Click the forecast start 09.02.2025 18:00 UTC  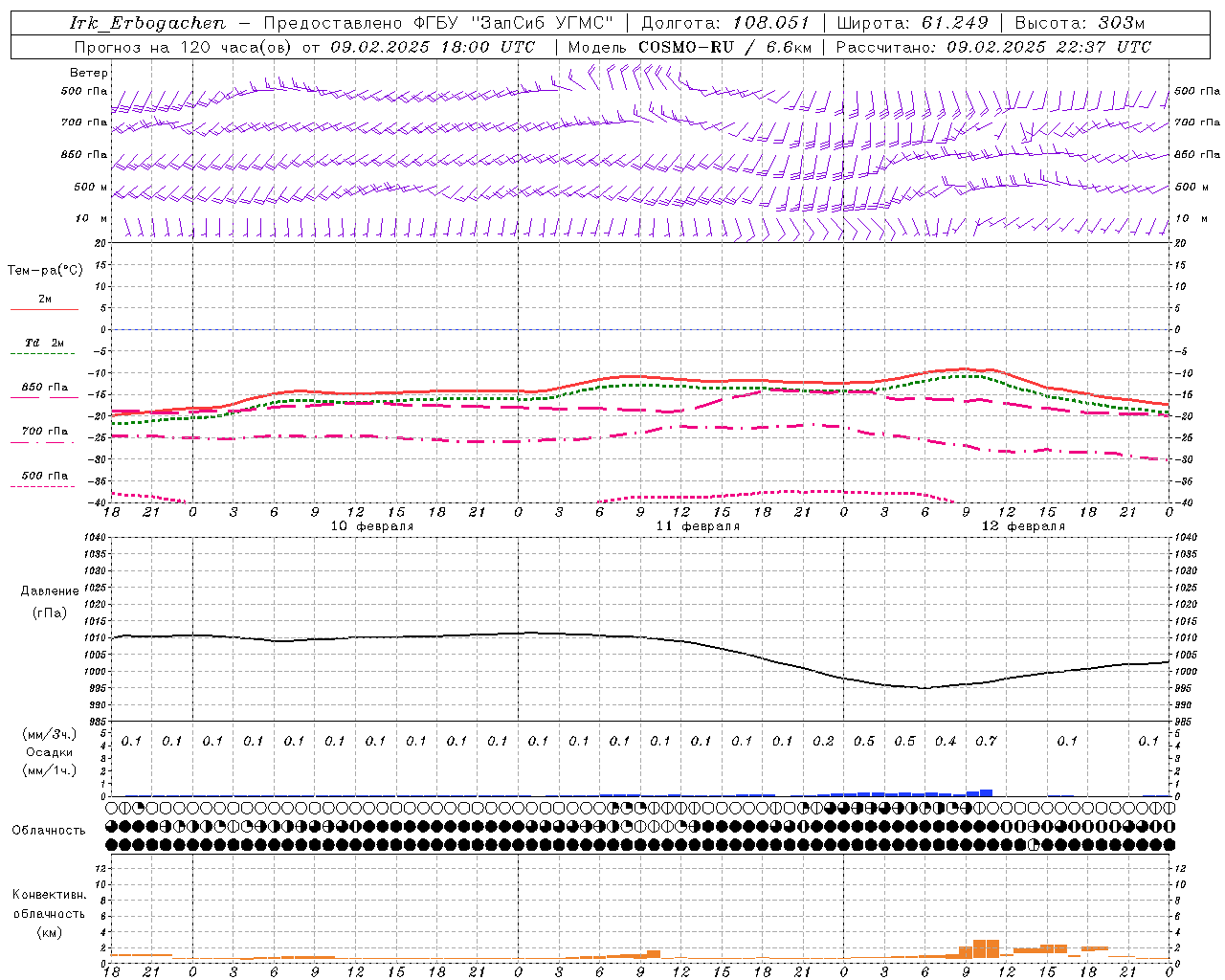pyautogui.click(x=433, y=47)
